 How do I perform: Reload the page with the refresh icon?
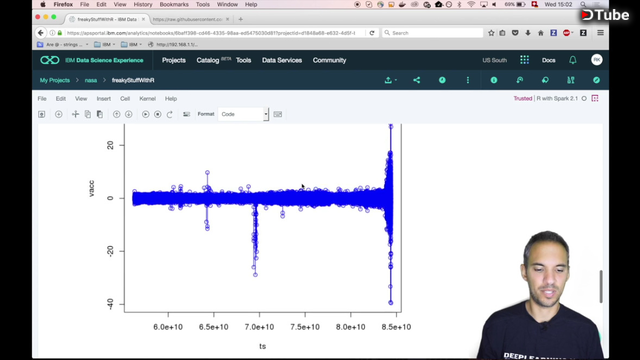[372, 33]
